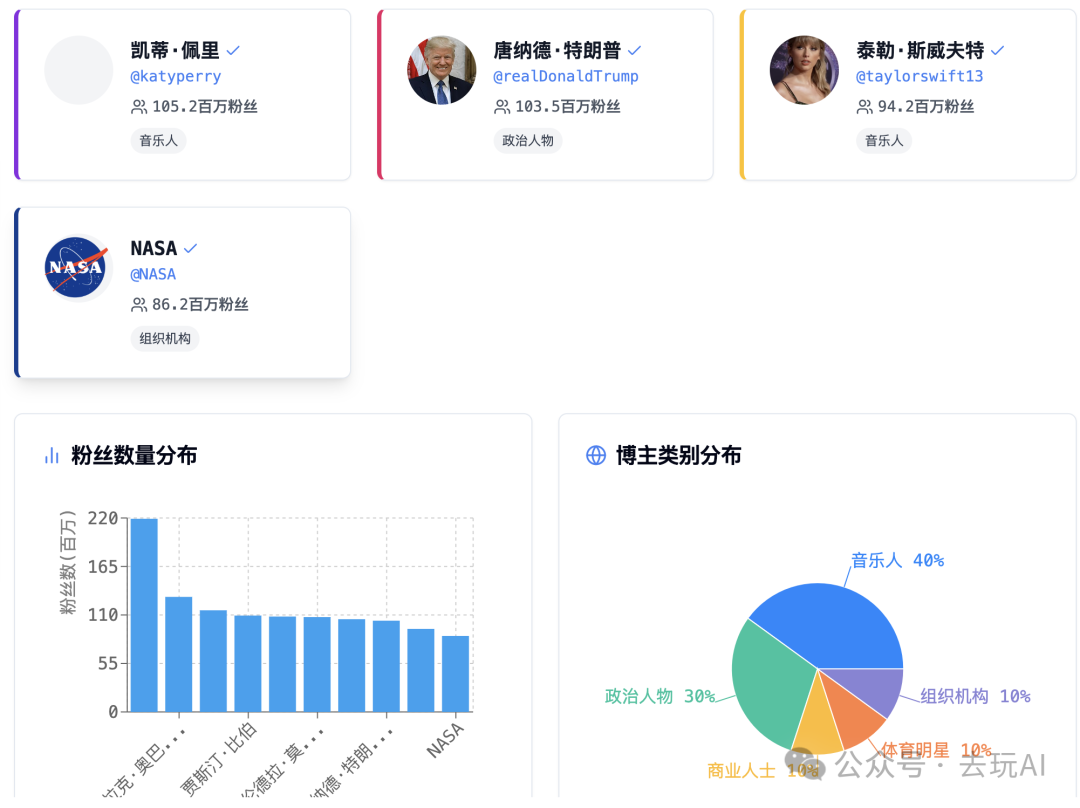Select the name 泰勒·斯威夫特

[920, 50]
